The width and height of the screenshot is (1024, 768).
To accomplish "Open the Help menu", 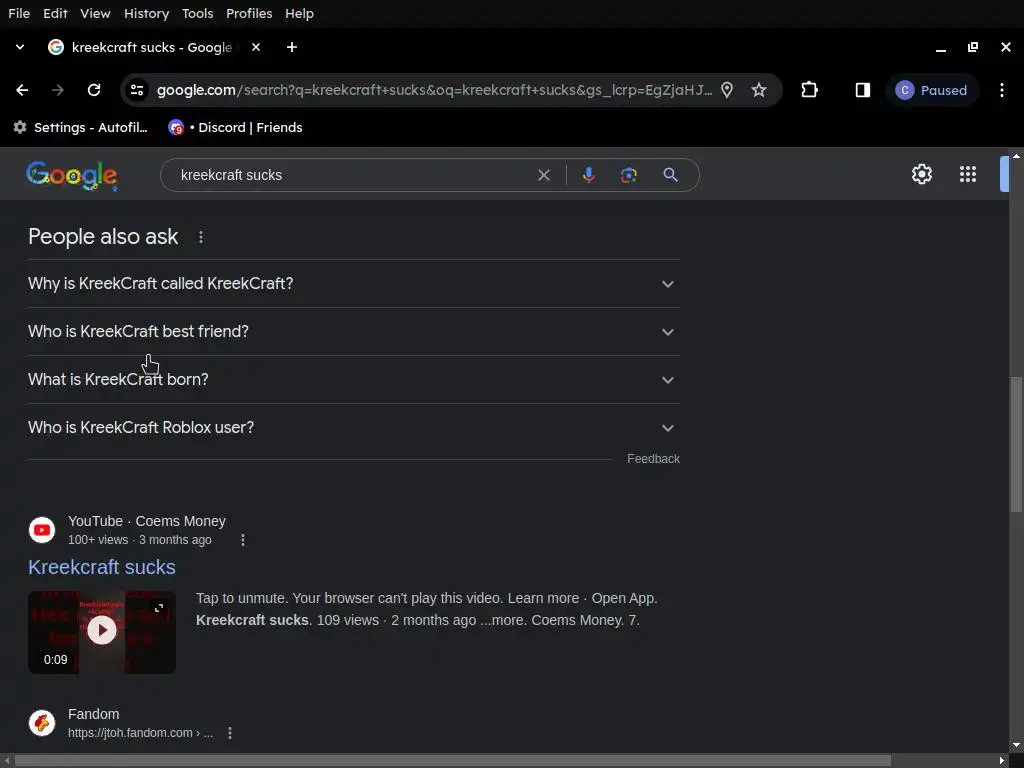I will pyautogui.click(x=299, y=13).
